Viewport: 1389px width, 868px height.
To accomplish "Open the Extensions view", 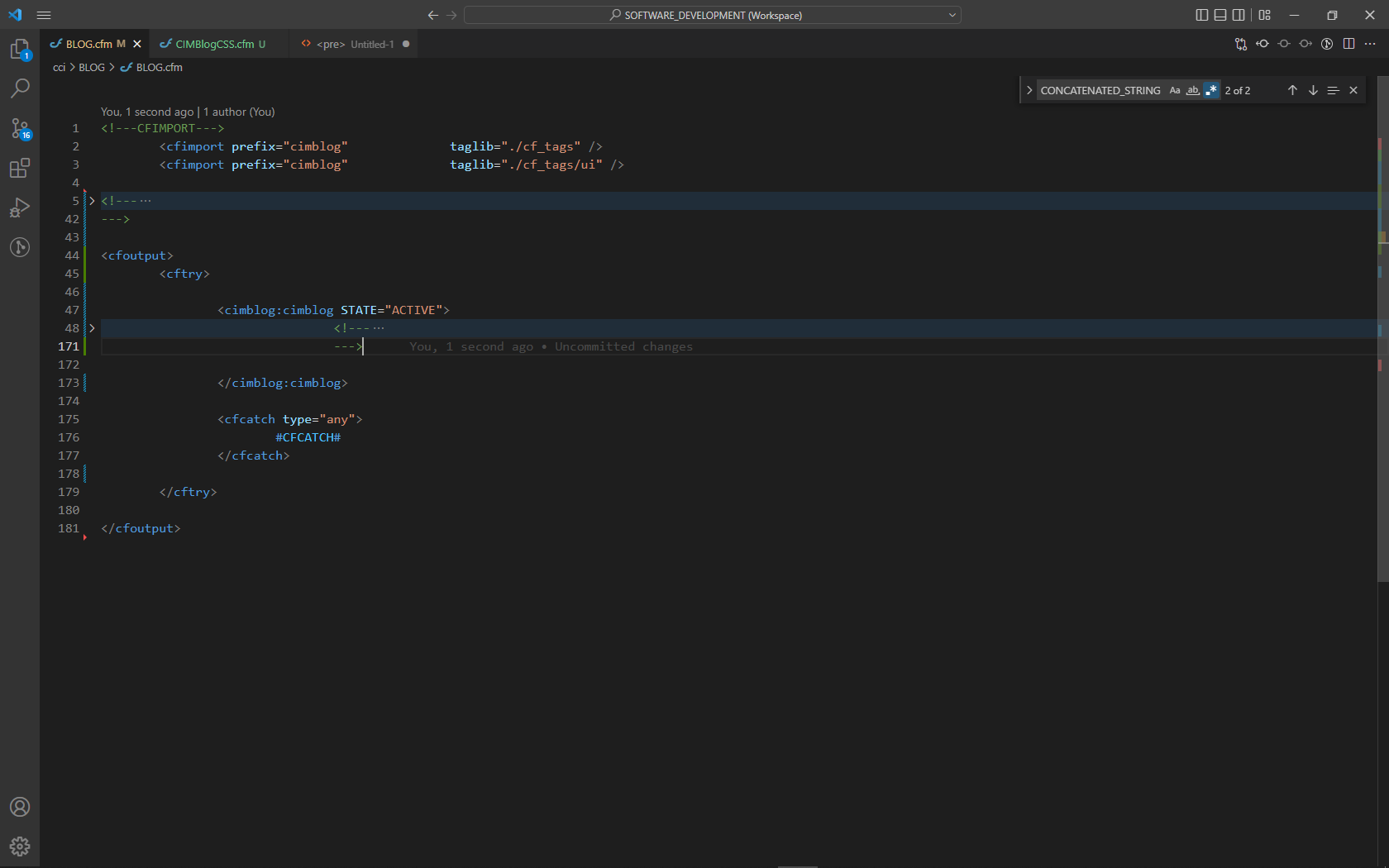I will click(20, 168).
